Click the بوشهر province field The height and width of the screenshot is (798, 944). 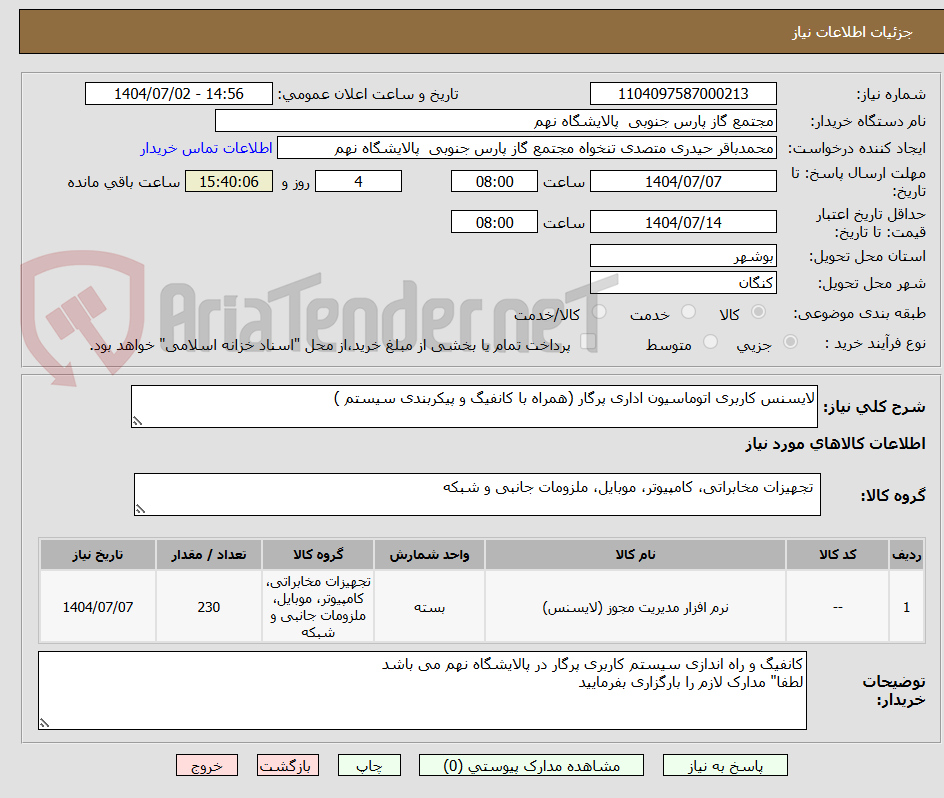point(683,255)
